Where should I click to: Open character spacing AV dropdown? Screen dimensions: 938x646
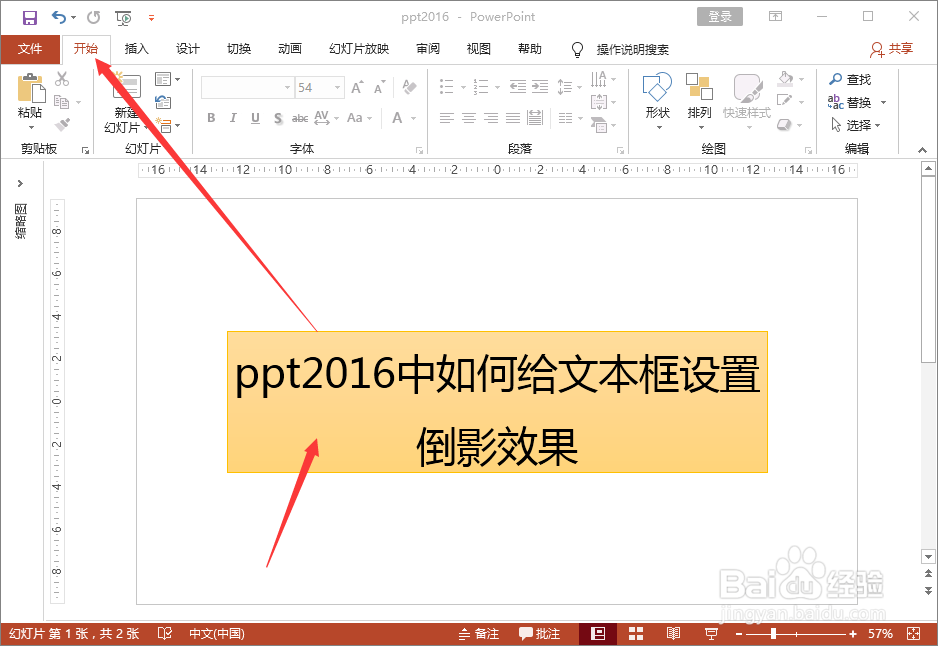pyautogui.click(x=327, y=118)
